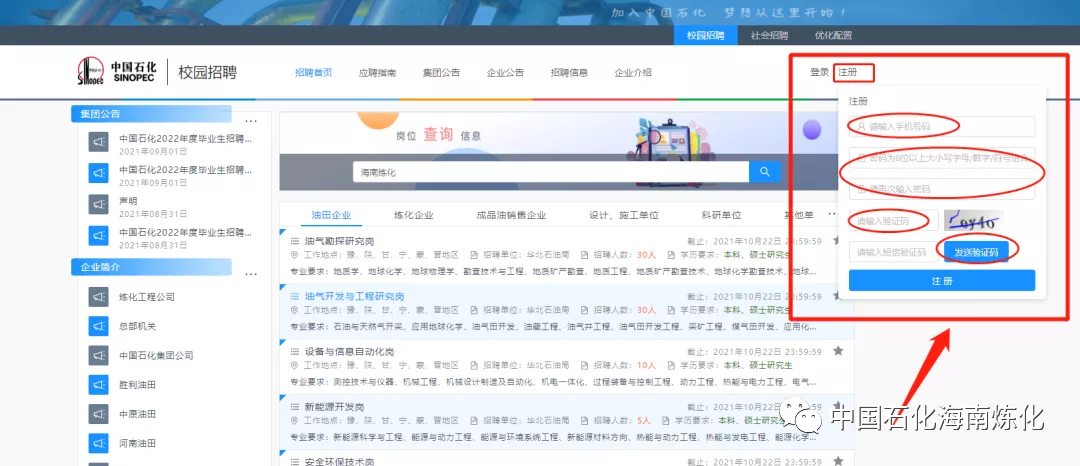
Task: Open job 设备与信息自动化岗
Action: click(x=349, y=352)
